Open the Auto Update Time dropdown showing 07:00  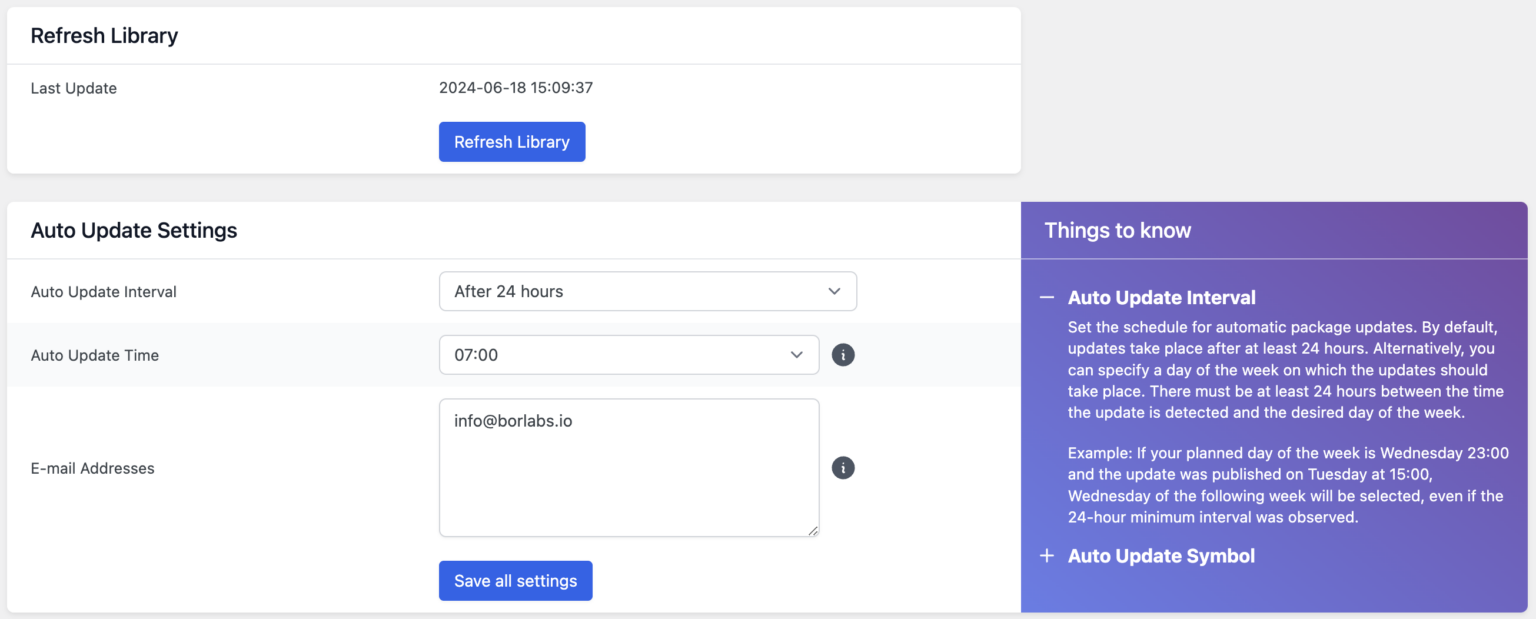coord(629,355)
